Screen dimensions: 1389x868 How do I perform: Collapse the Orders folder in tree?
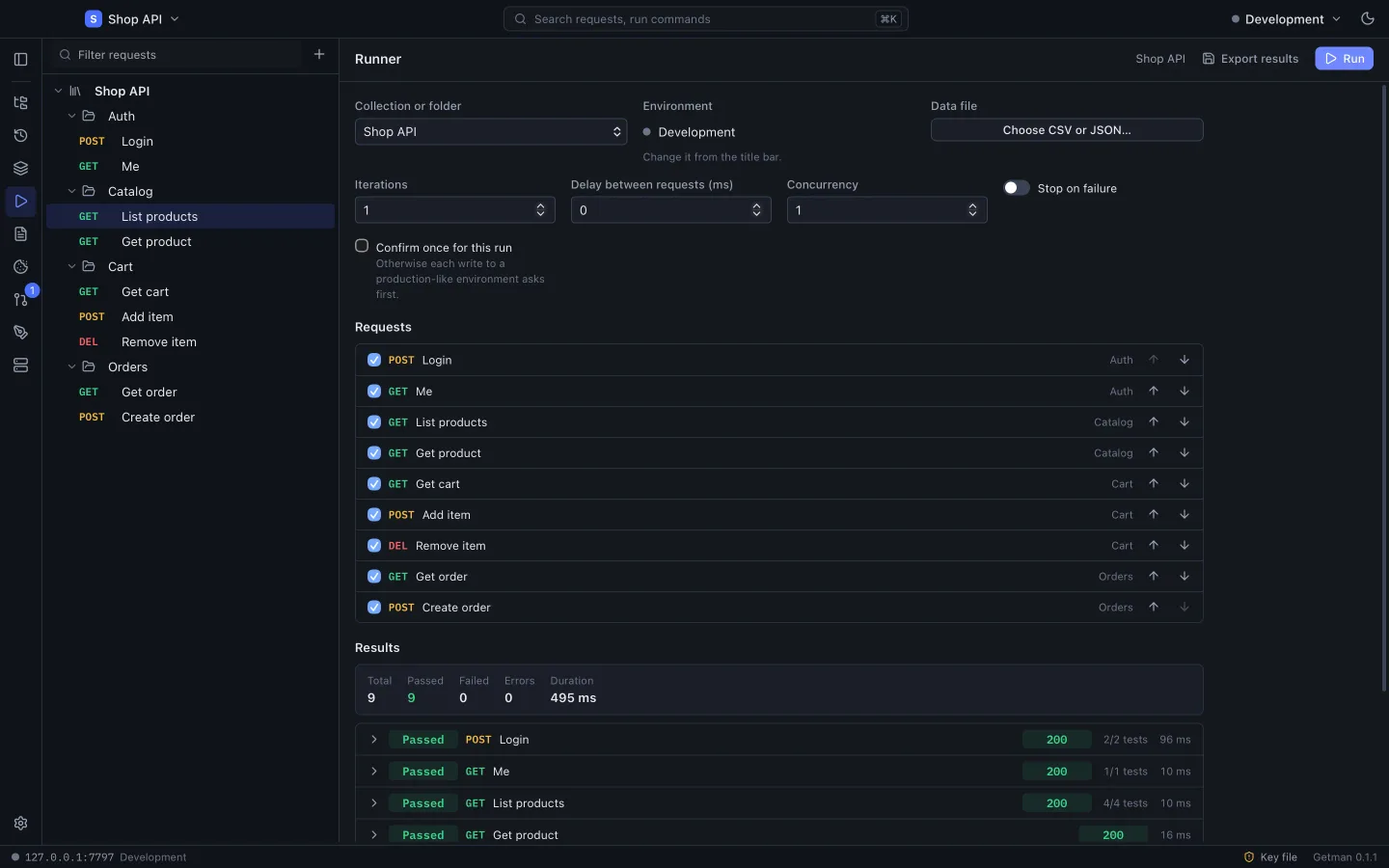tap(71, 366)
